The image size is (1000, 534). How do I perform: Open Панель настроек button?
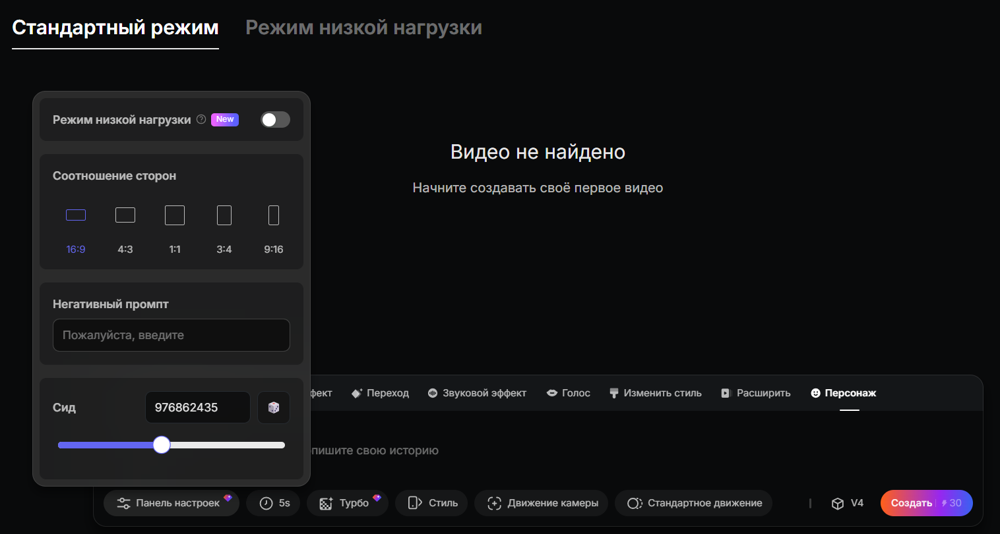coord(172,503)
